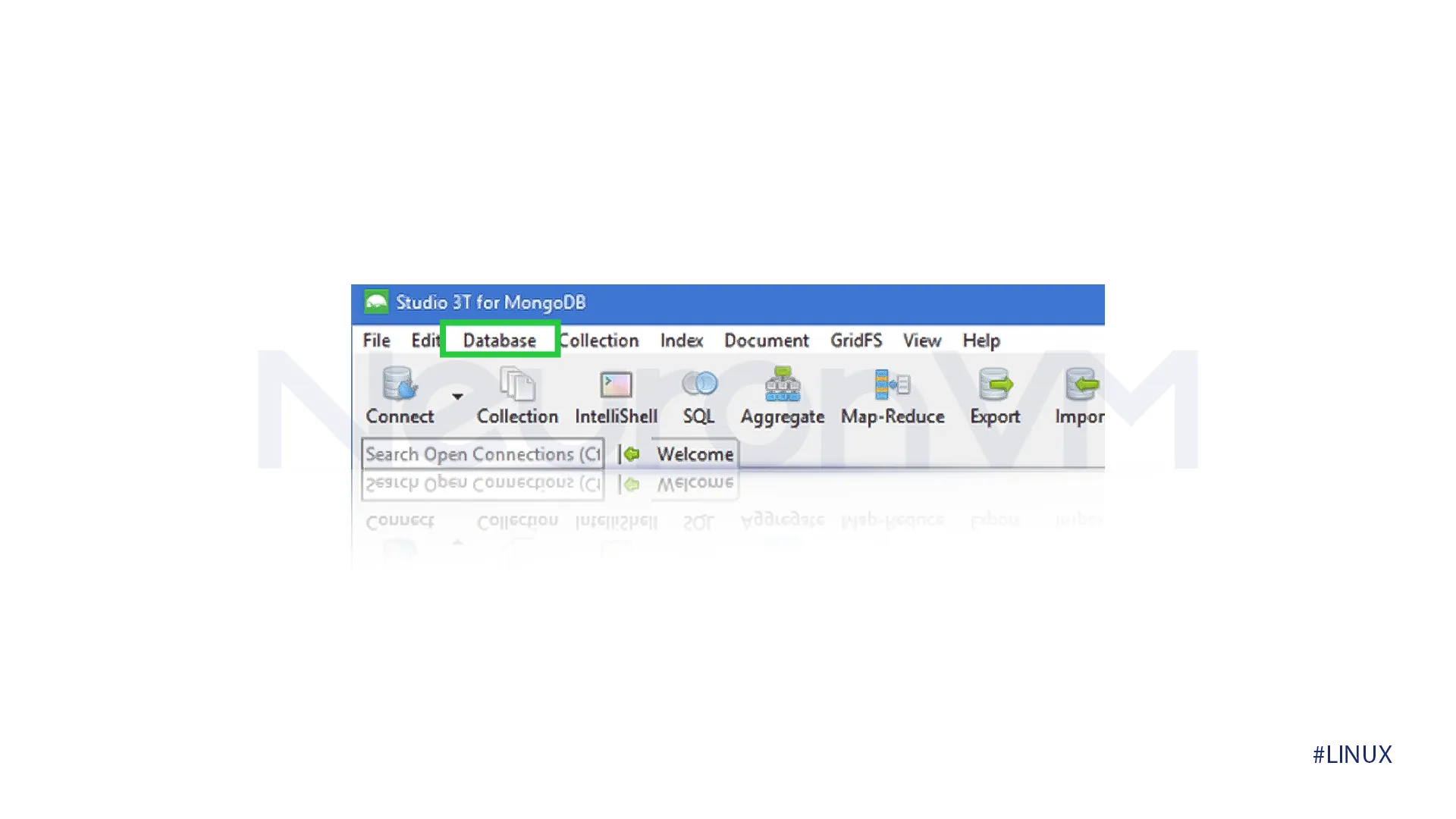The width and height of the screenshot is (1456, 819).
Task: Click the Search Open Connections field
Action: tap(483, 454)
